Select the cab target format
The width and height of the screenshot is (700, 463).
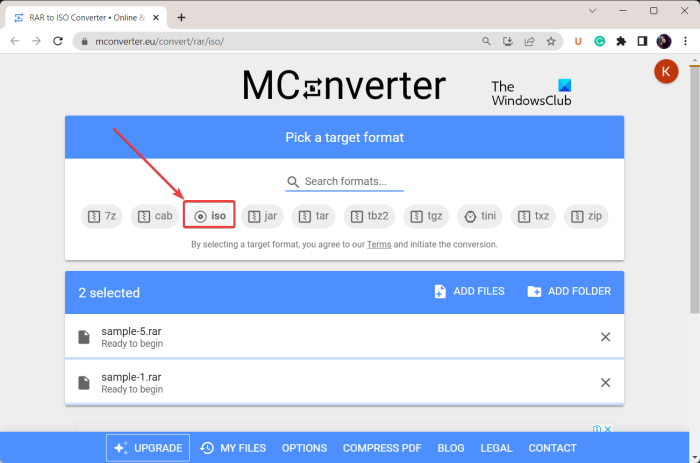coord(155,216)
